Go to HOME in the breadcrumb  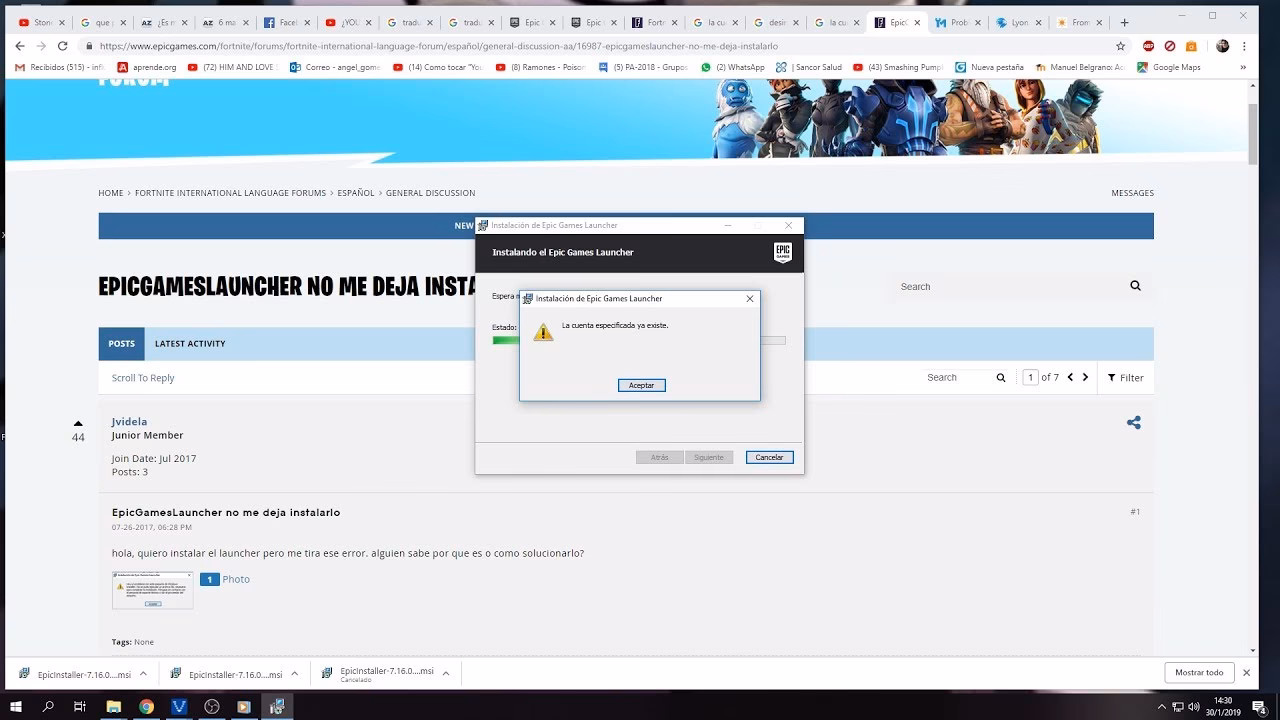click(x=111, y=193)
